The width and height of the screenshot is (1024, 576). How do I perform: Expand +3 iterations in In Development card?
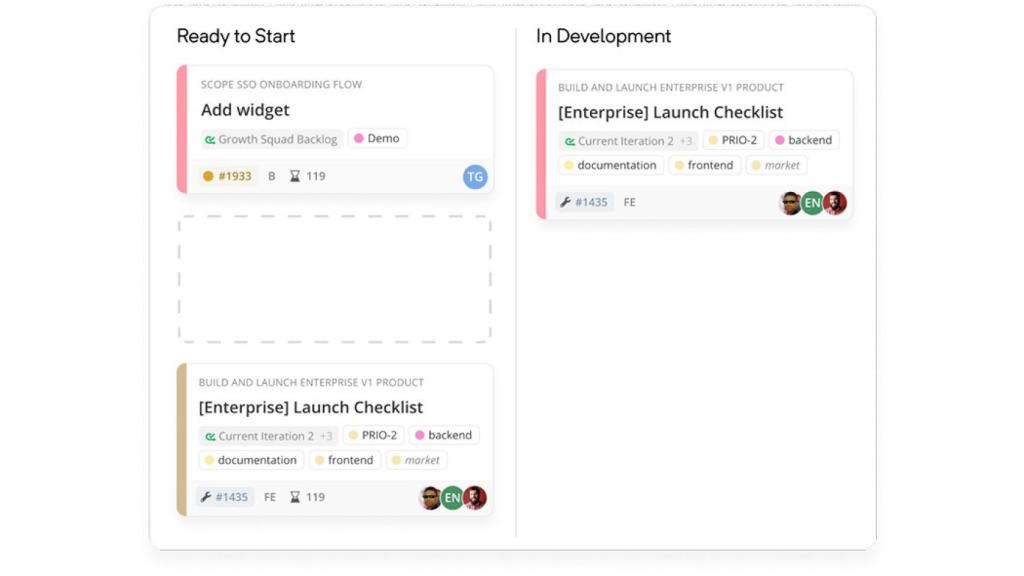pos(686,141)
